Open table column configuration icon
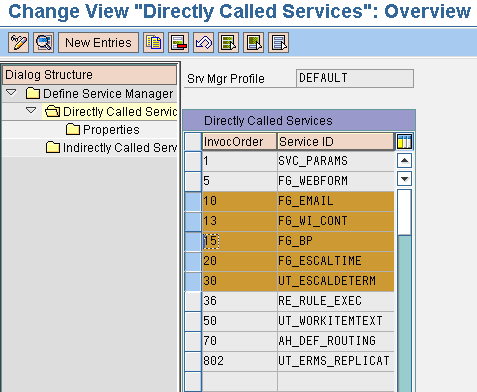 404,142
